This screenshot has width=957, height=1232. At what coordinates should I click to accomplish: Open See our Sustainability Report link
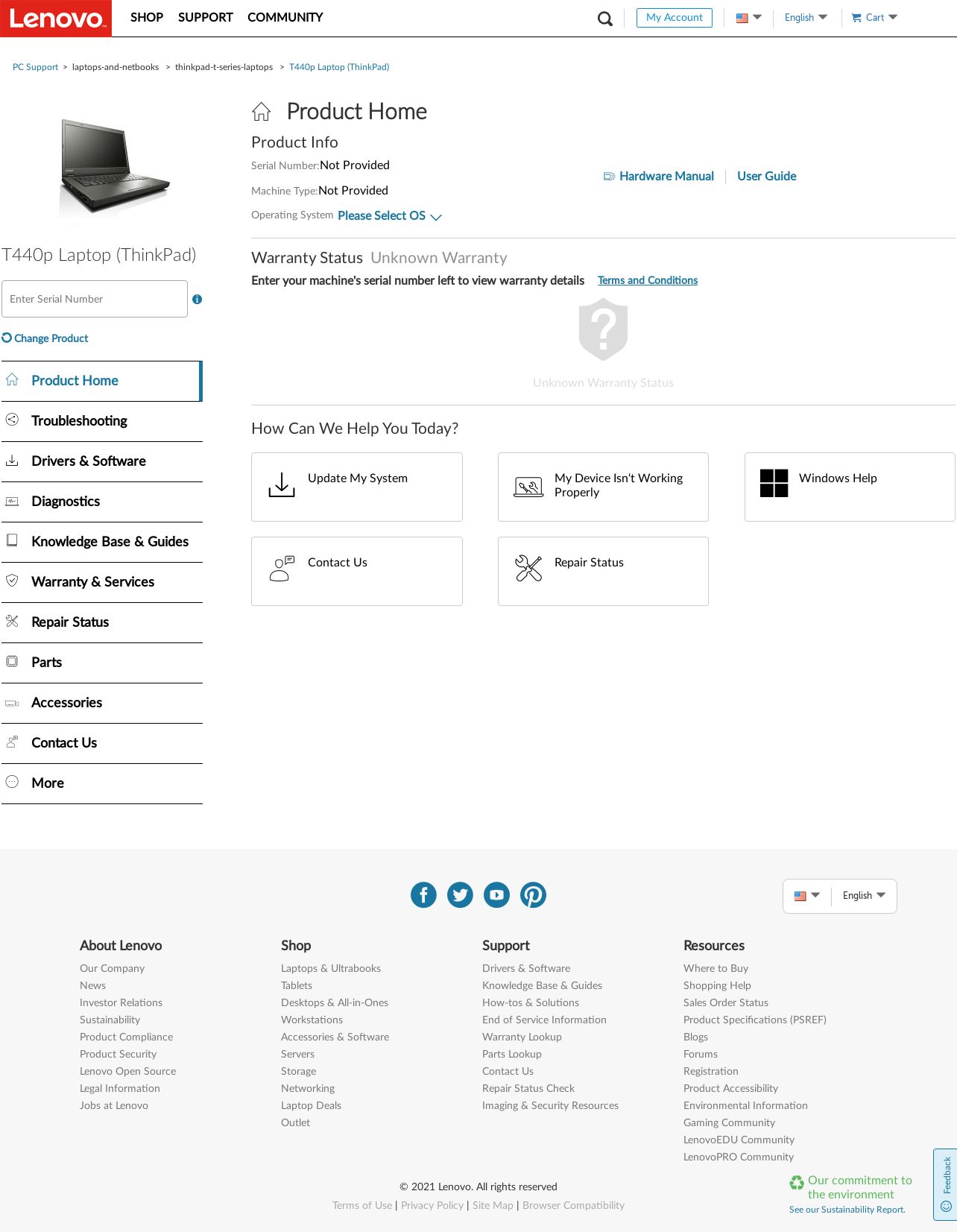[847, 1210]
